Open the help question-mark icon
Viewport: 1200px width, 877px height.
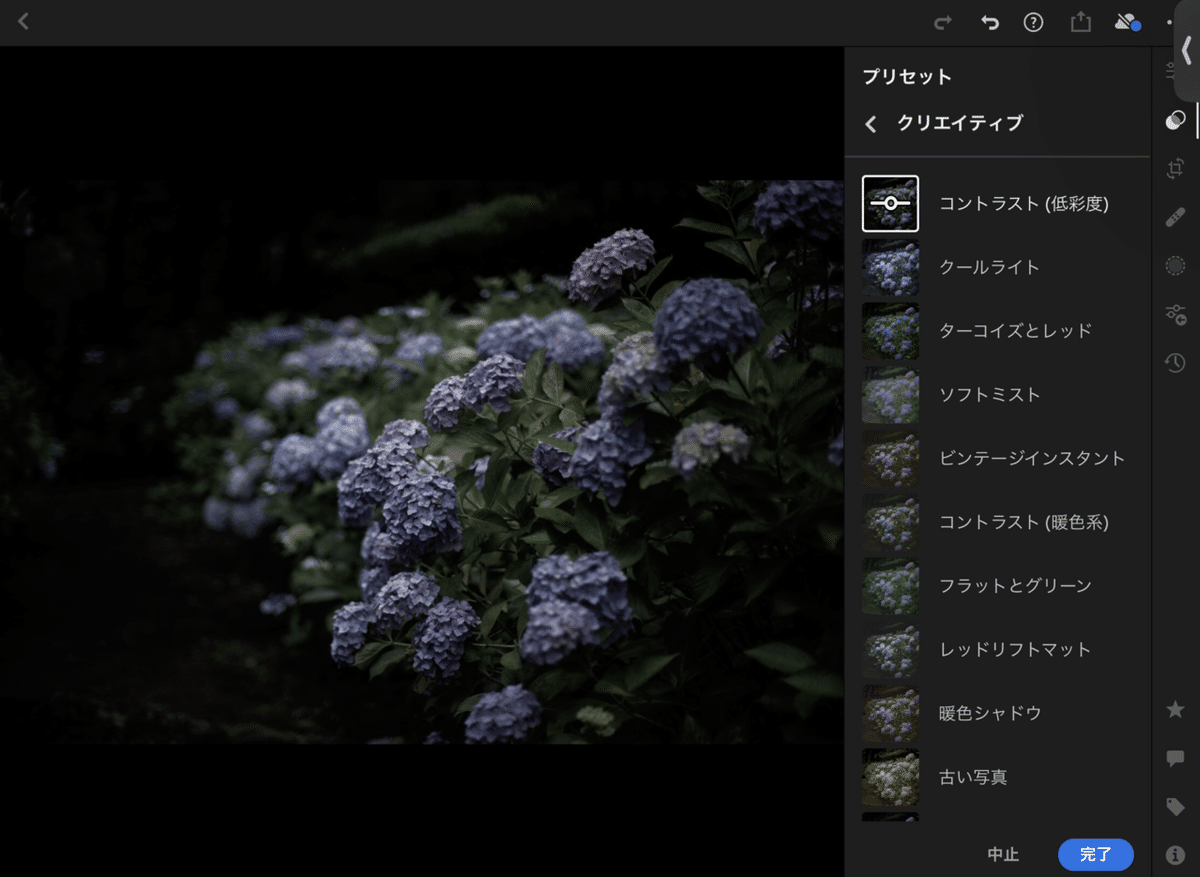pos(1033,22)
